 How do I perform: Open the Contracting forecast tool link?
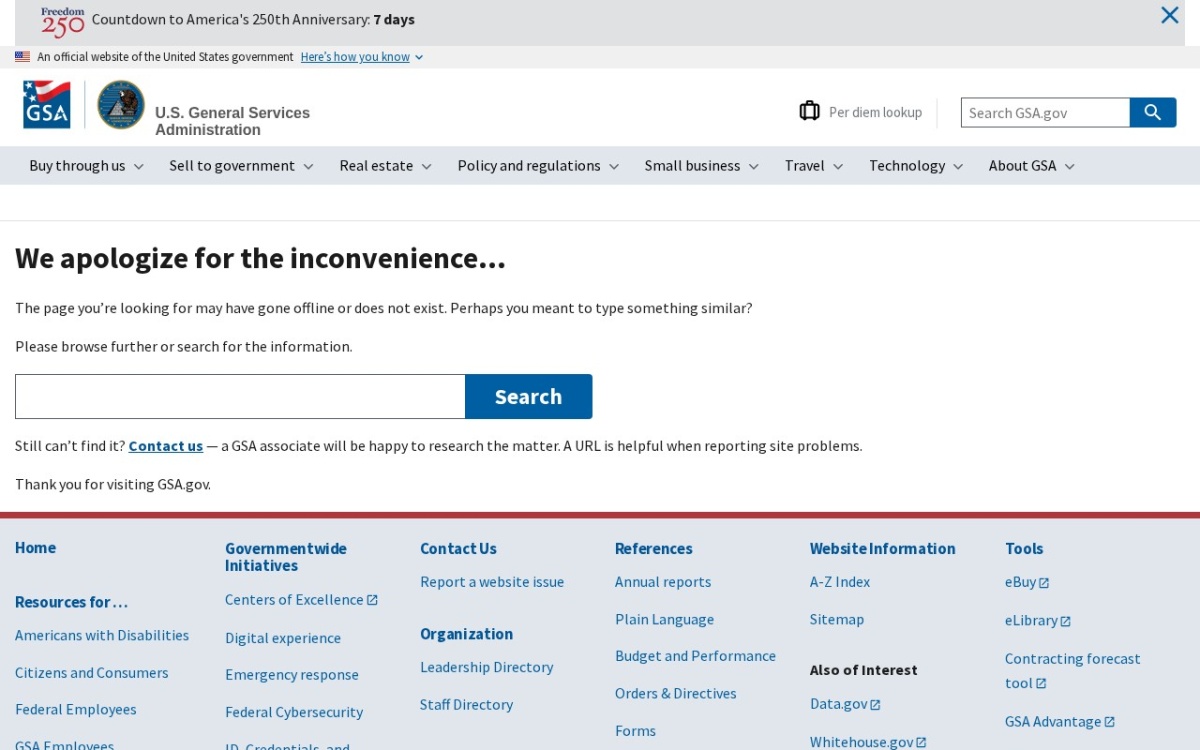(1072, 671)
